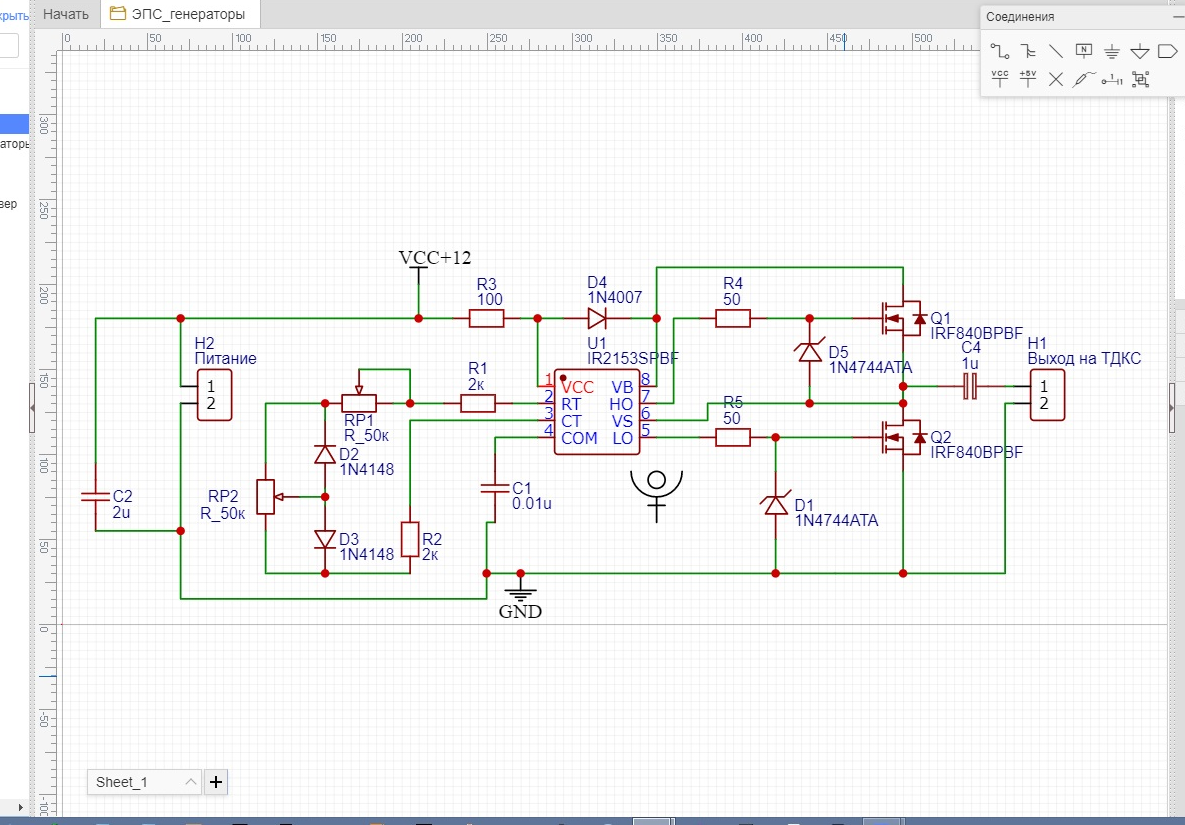Expand the Sheet_1 sheet selector
This screenshot has width=1185, height=825.
pyautogui.click(x=190, y=782)
